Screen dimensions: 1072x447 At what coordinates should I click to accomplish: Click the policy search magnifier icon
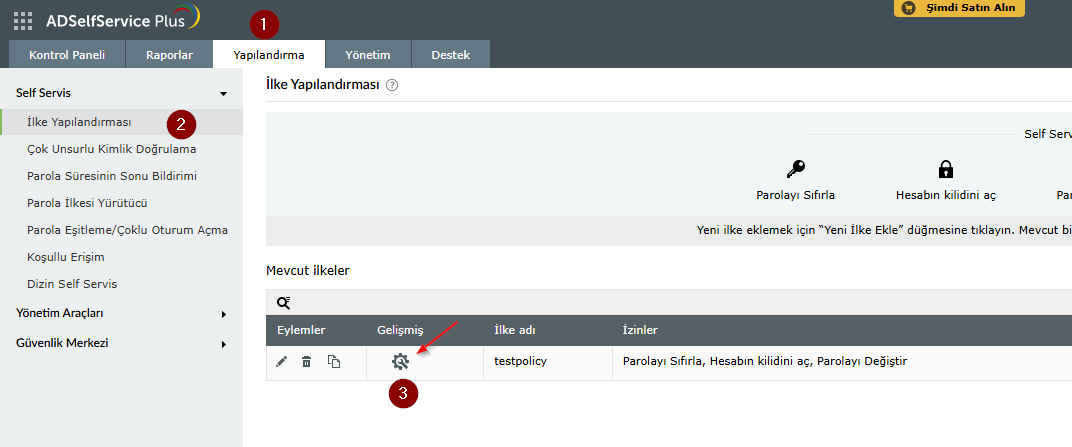click(284, 302)
